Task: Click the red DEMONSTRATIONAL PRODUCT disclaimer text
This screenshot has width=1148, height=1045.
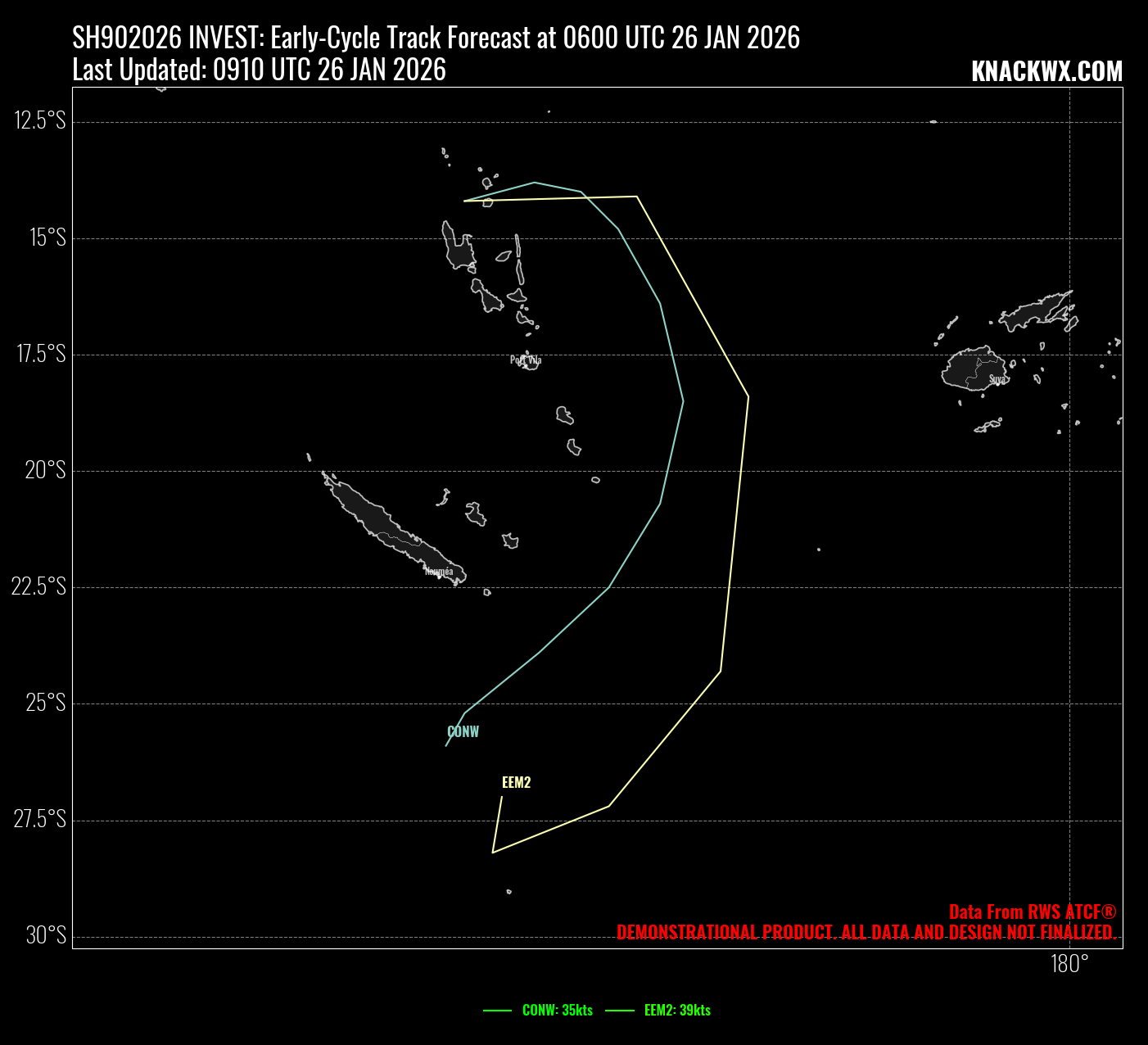Action: coord(866,932)
